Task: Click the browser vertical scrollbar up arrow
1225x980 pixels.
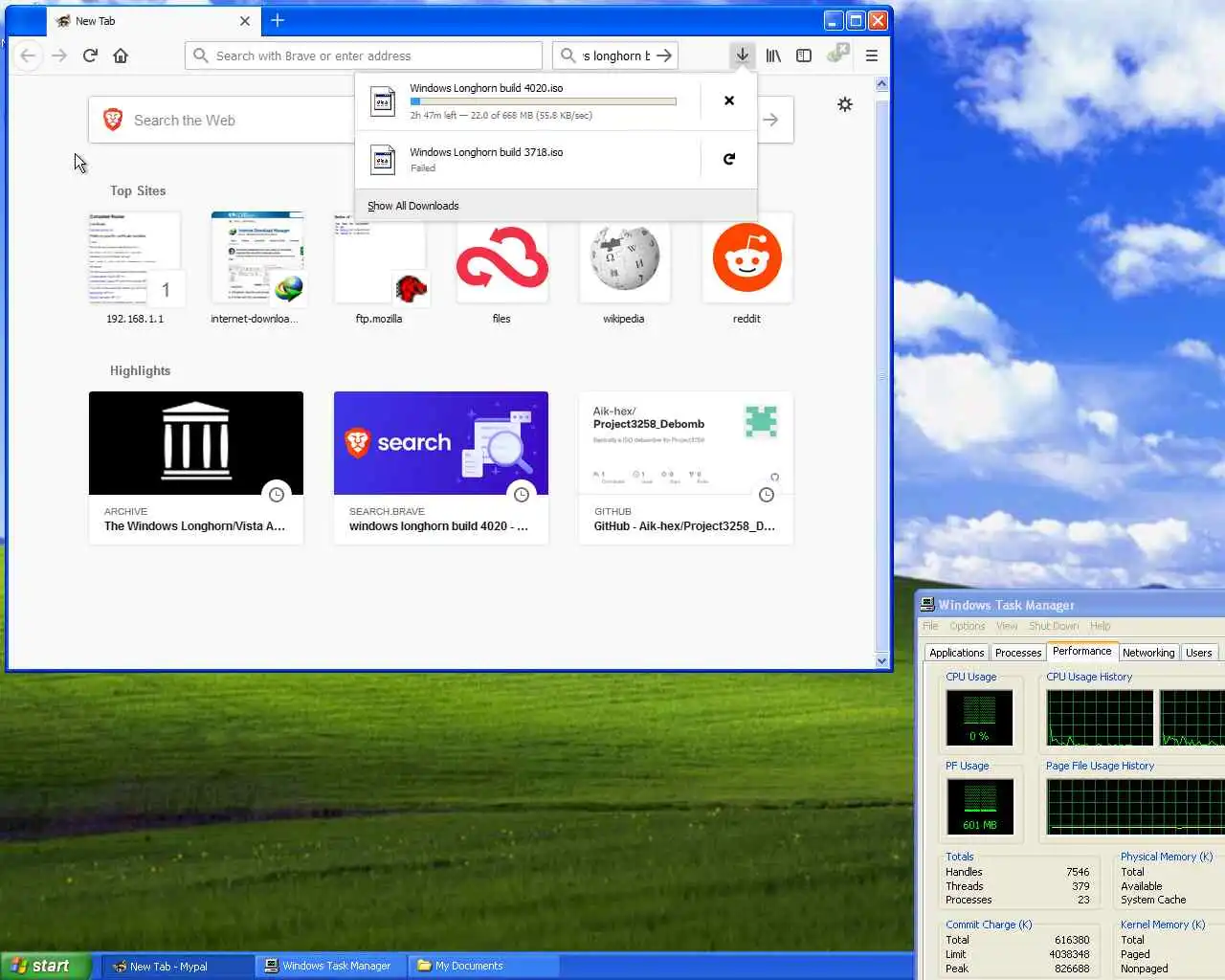Action: [881, 84]
